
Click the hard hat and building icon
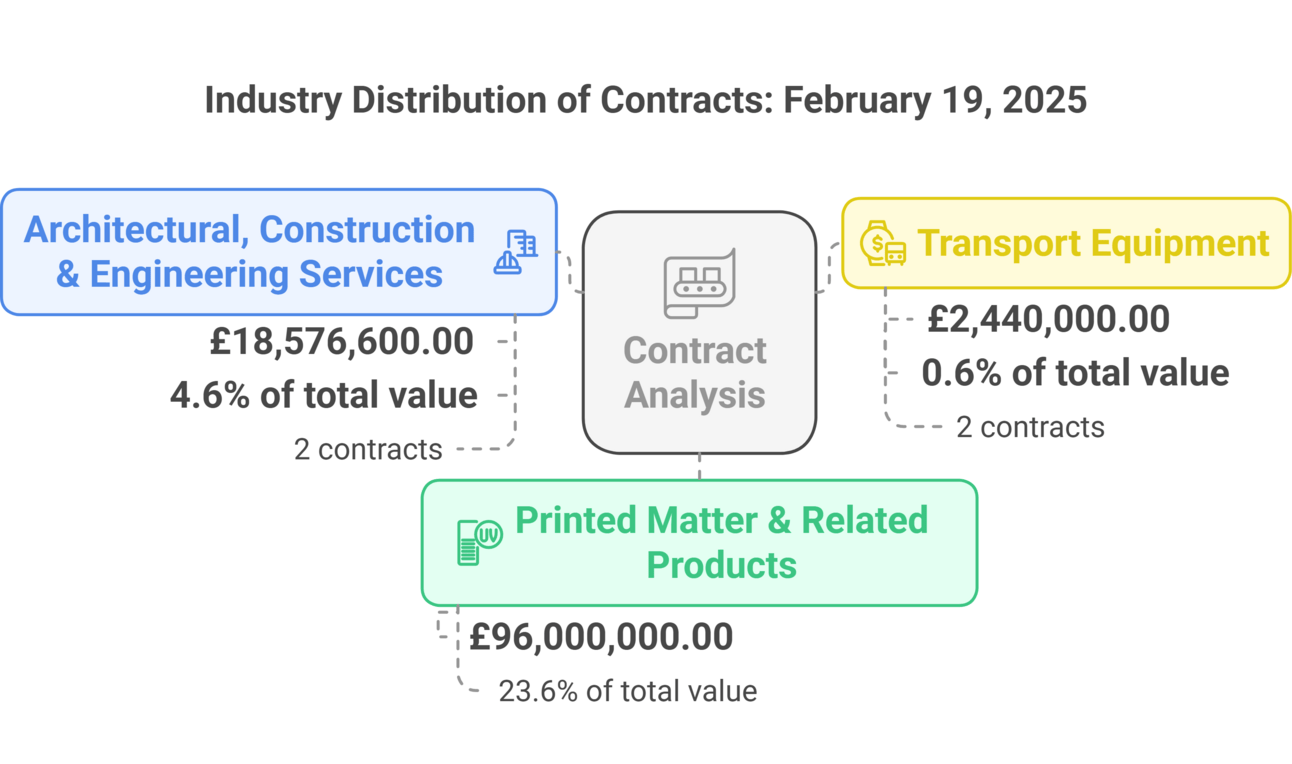[515, 251]
